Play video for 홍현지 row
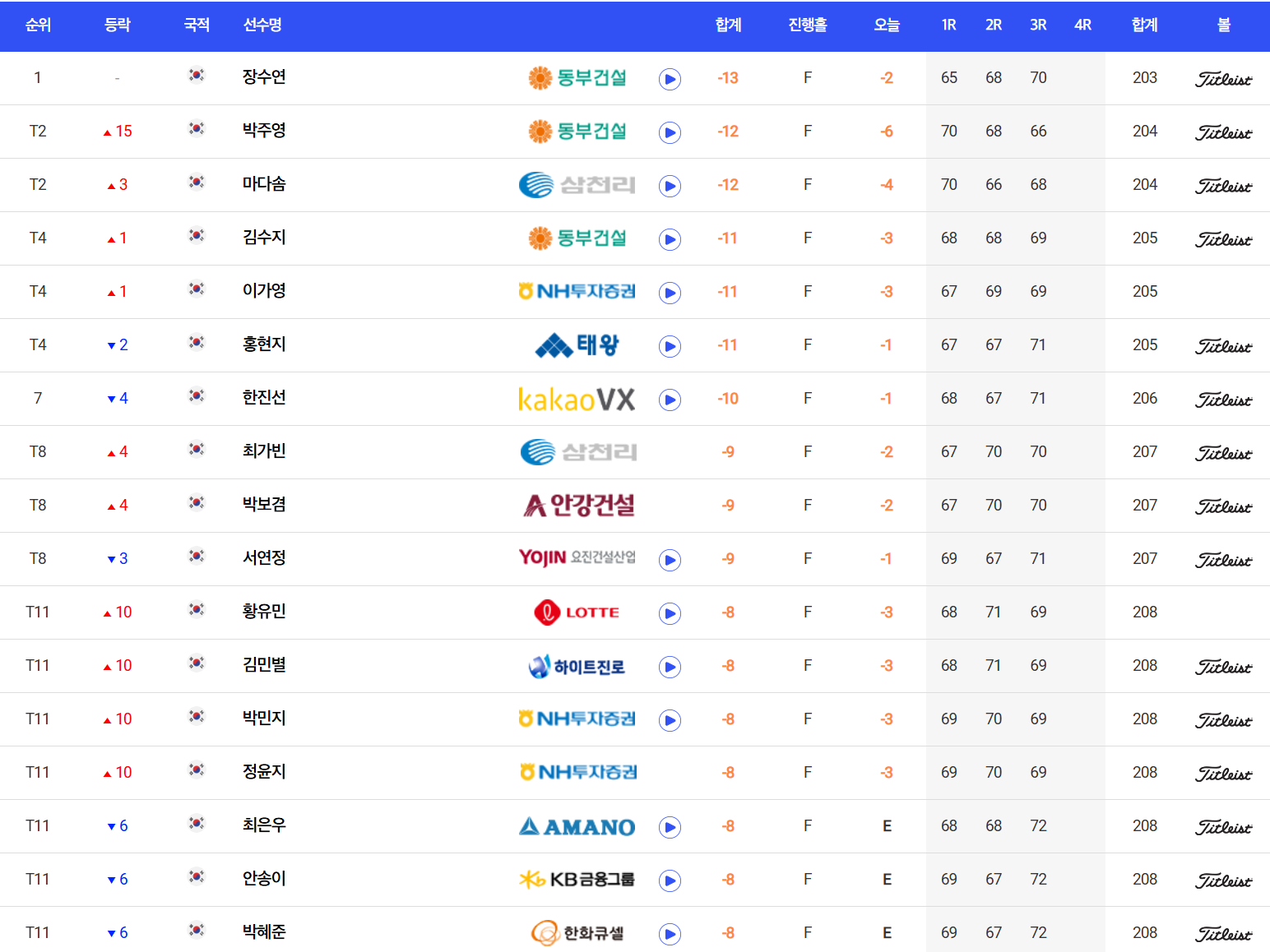Screen dimensions: 1270x952 (670, 346)
